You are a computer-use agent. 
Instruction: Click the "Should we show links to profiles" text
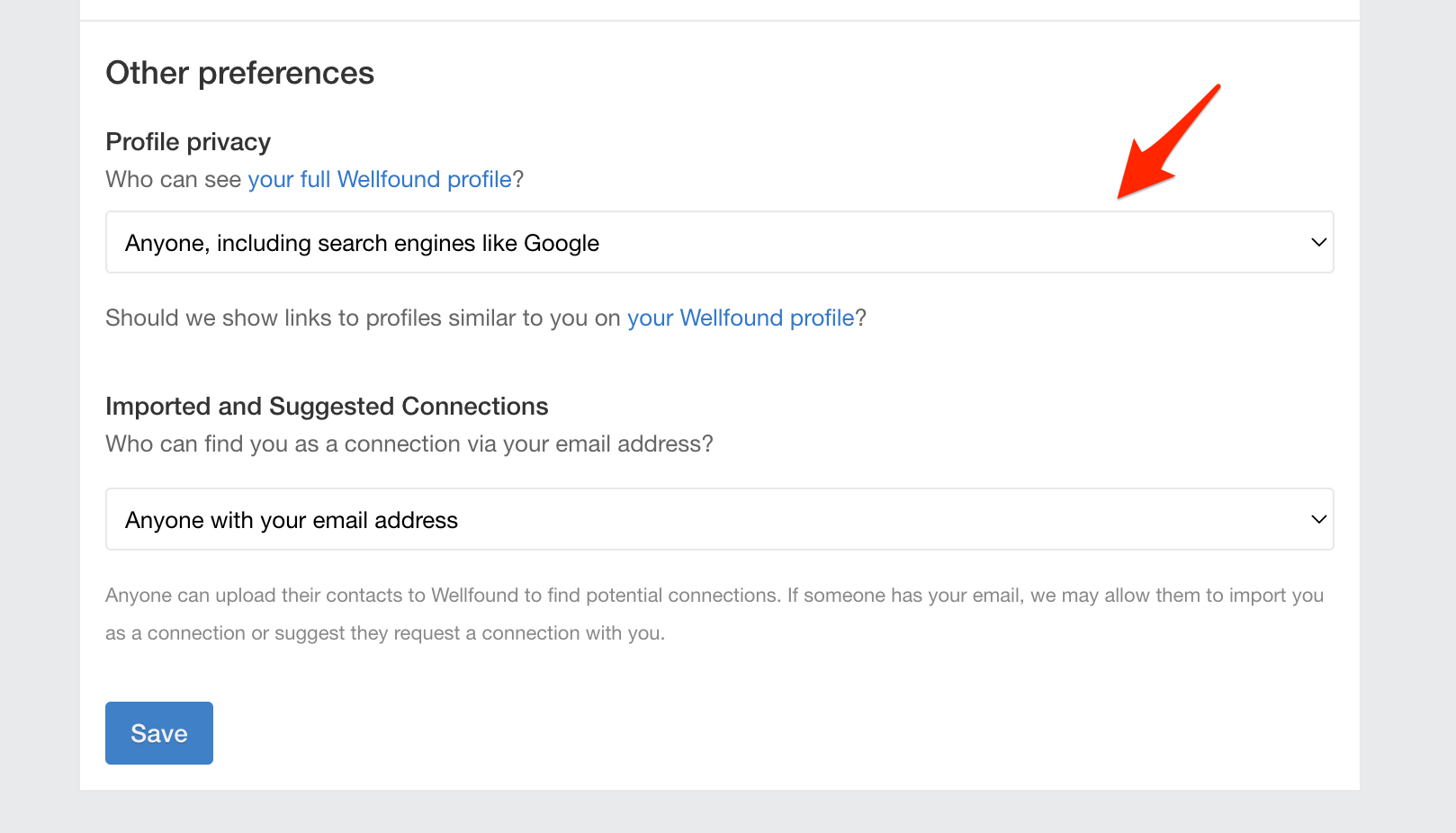[364, 318]
